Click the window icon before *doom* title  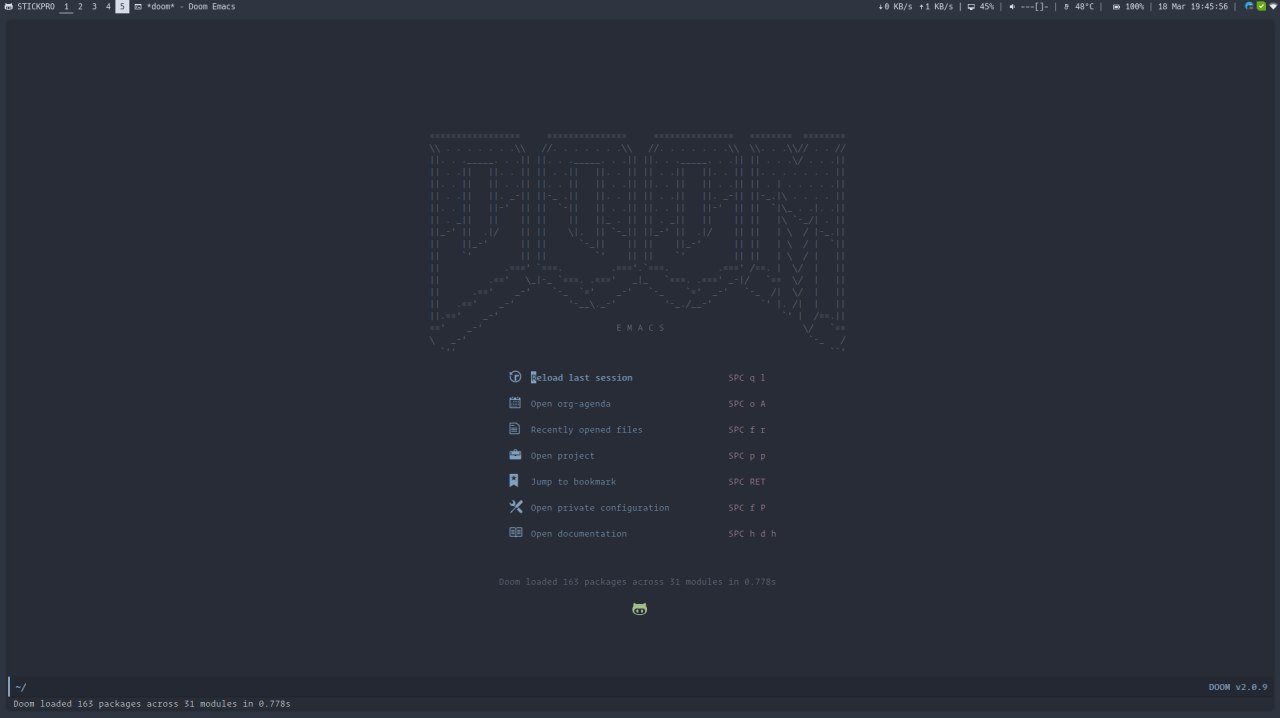tap(138, 6)
